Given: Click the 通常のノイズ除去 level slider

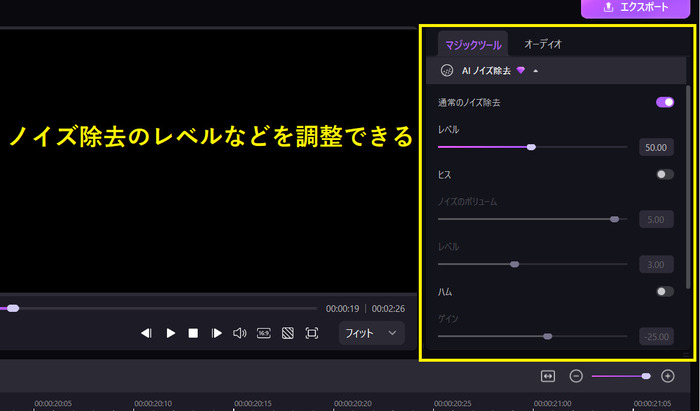Looking at the screenshot, I should click(533, 147).
